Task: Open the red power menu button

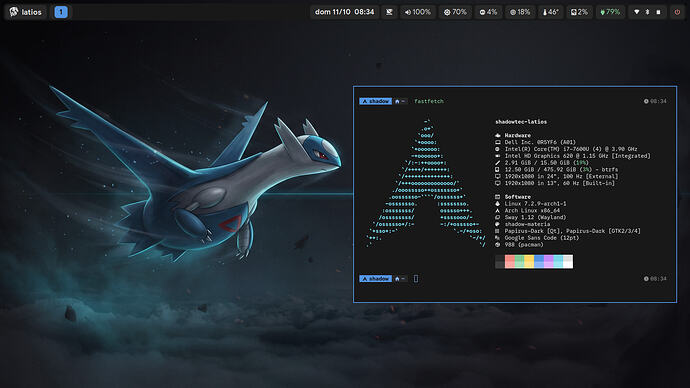Action: tap(677, 12)
